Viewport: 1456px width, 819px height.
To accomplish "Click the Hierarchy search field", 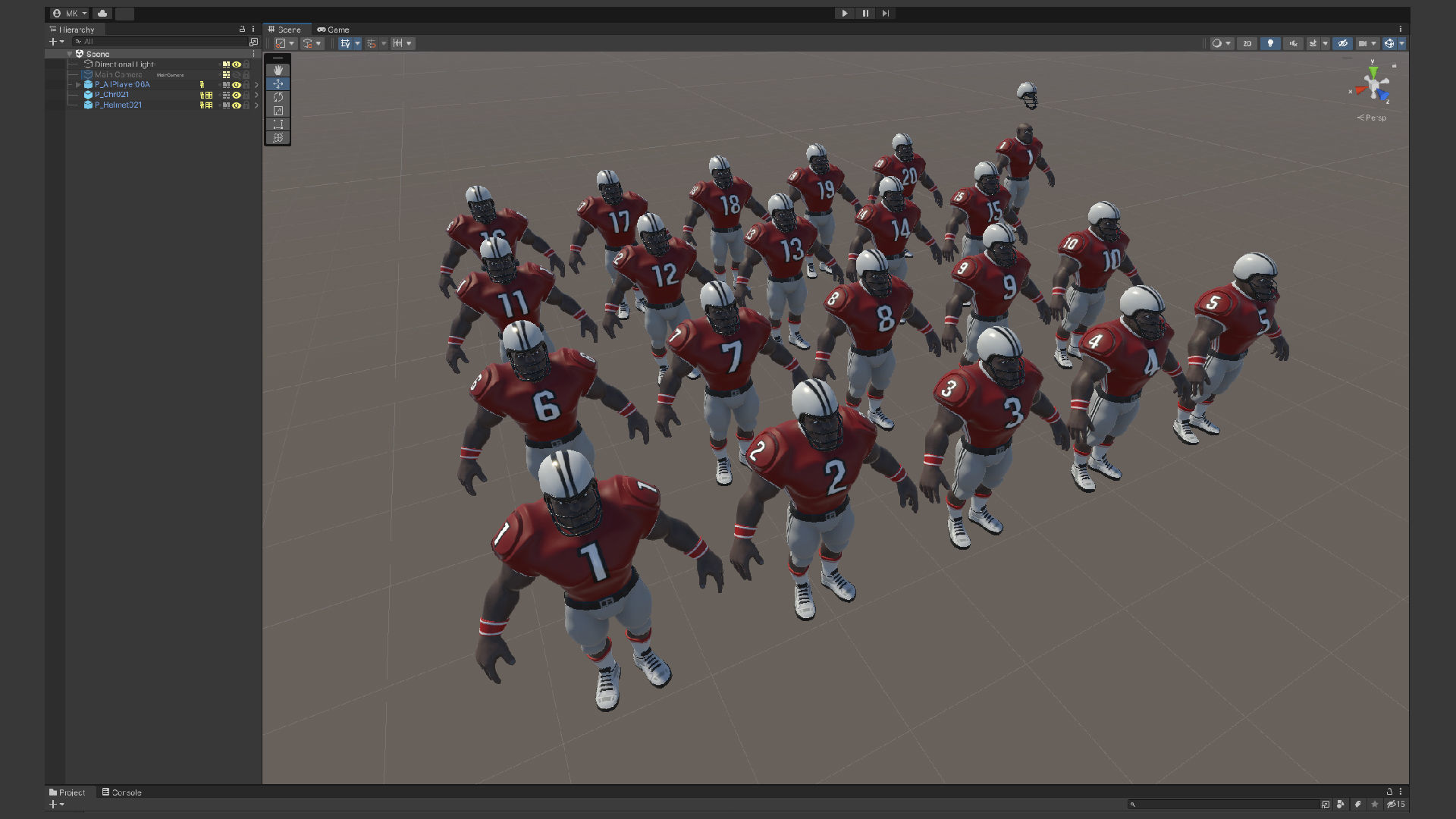I will 159,42.
